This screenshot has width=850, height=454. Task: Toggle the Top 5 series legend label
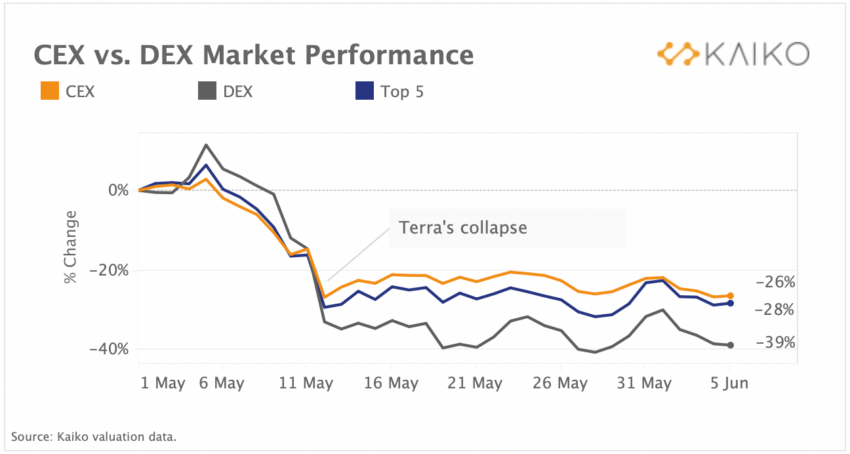click(402, 92)
